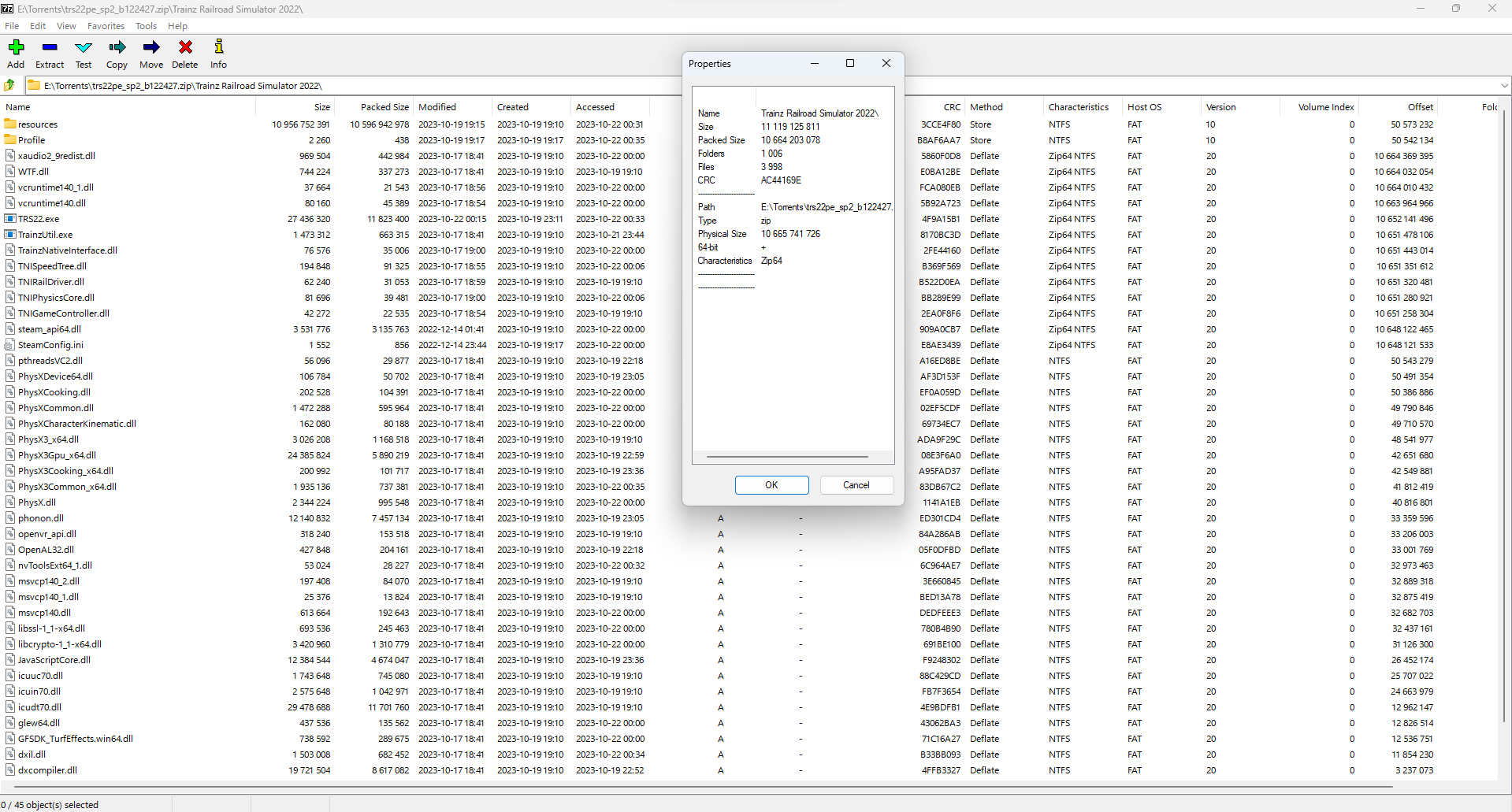Open the File menu
The height and width of the screenshot is (812, 1512).
click(12, 26)
